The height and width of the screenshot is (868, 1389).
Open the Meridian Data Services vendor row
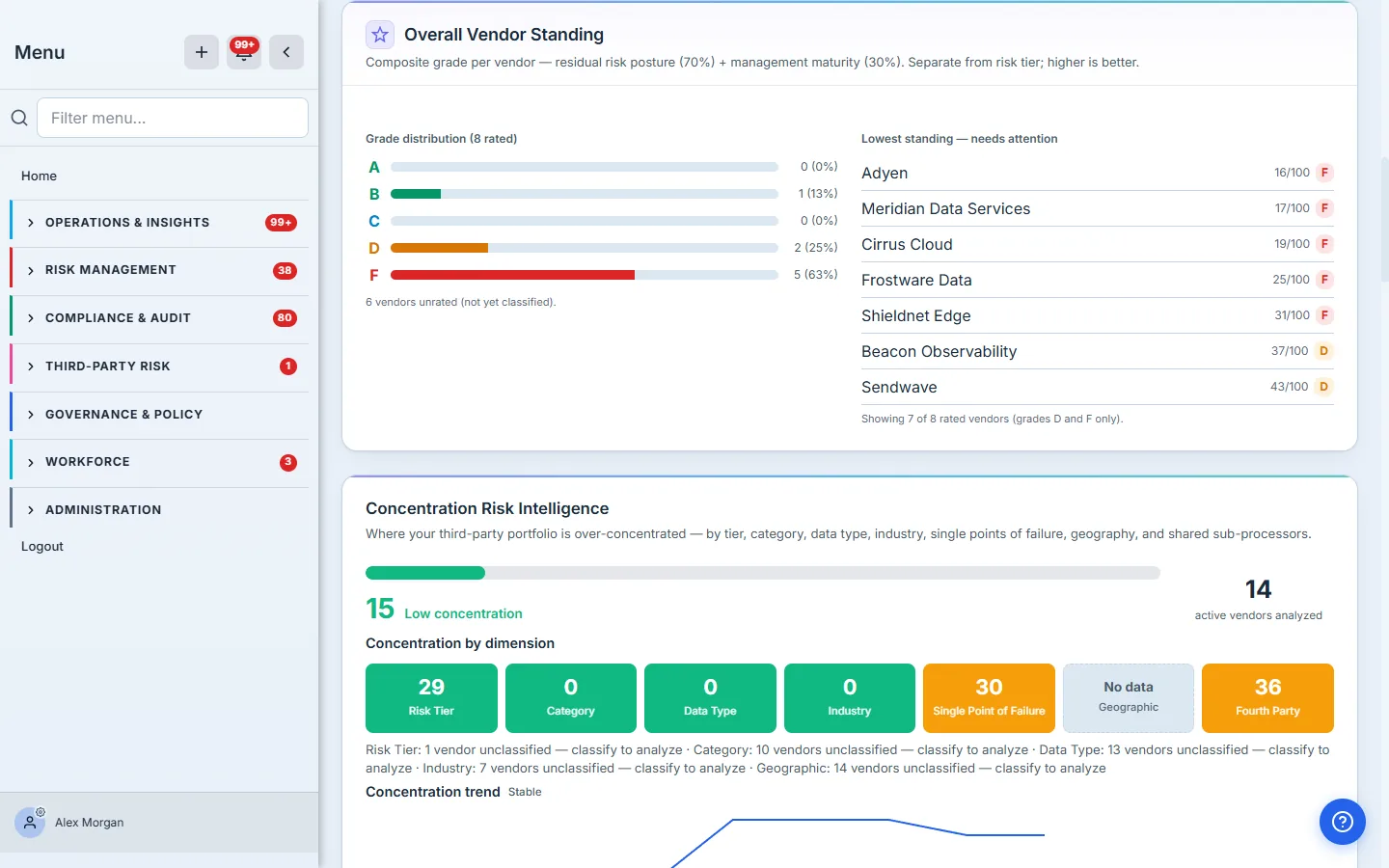pyautogui.click(x=1098, y=208)
